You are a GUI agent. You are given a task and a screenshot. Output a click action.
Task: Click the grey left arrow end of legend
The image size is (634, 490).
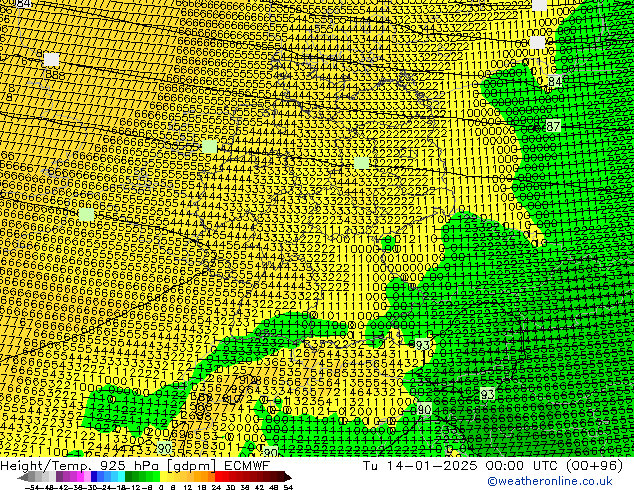click(23, 477)
